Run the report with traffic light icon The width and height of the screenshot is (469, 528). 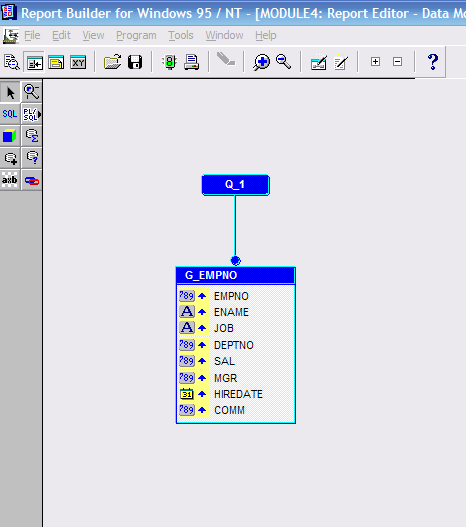click(x=170, y=62)
